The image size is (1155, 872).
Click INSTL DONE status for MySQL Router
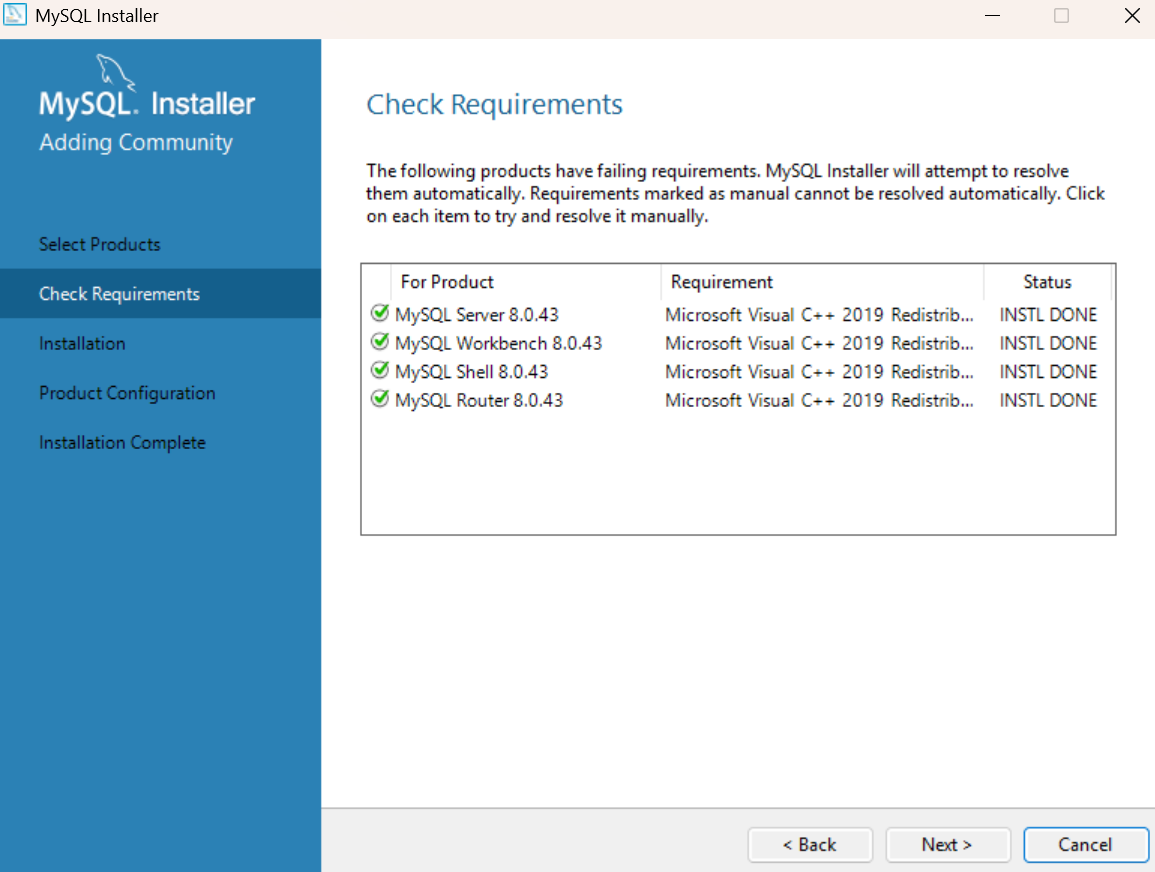1048,401
